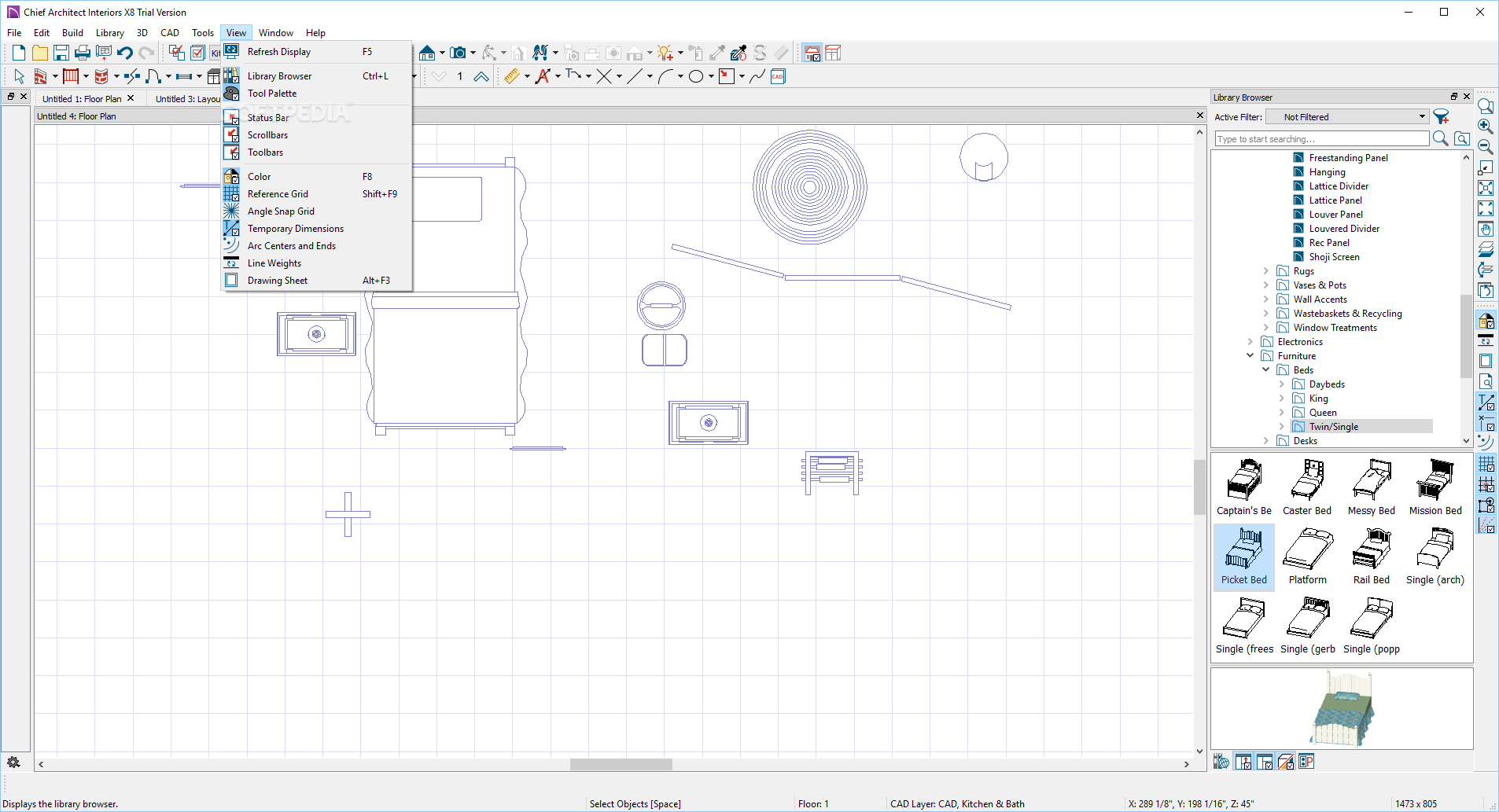1499x812 pixels.
Task: Click the New Plan file icon
Action: (x=19, y=53)
